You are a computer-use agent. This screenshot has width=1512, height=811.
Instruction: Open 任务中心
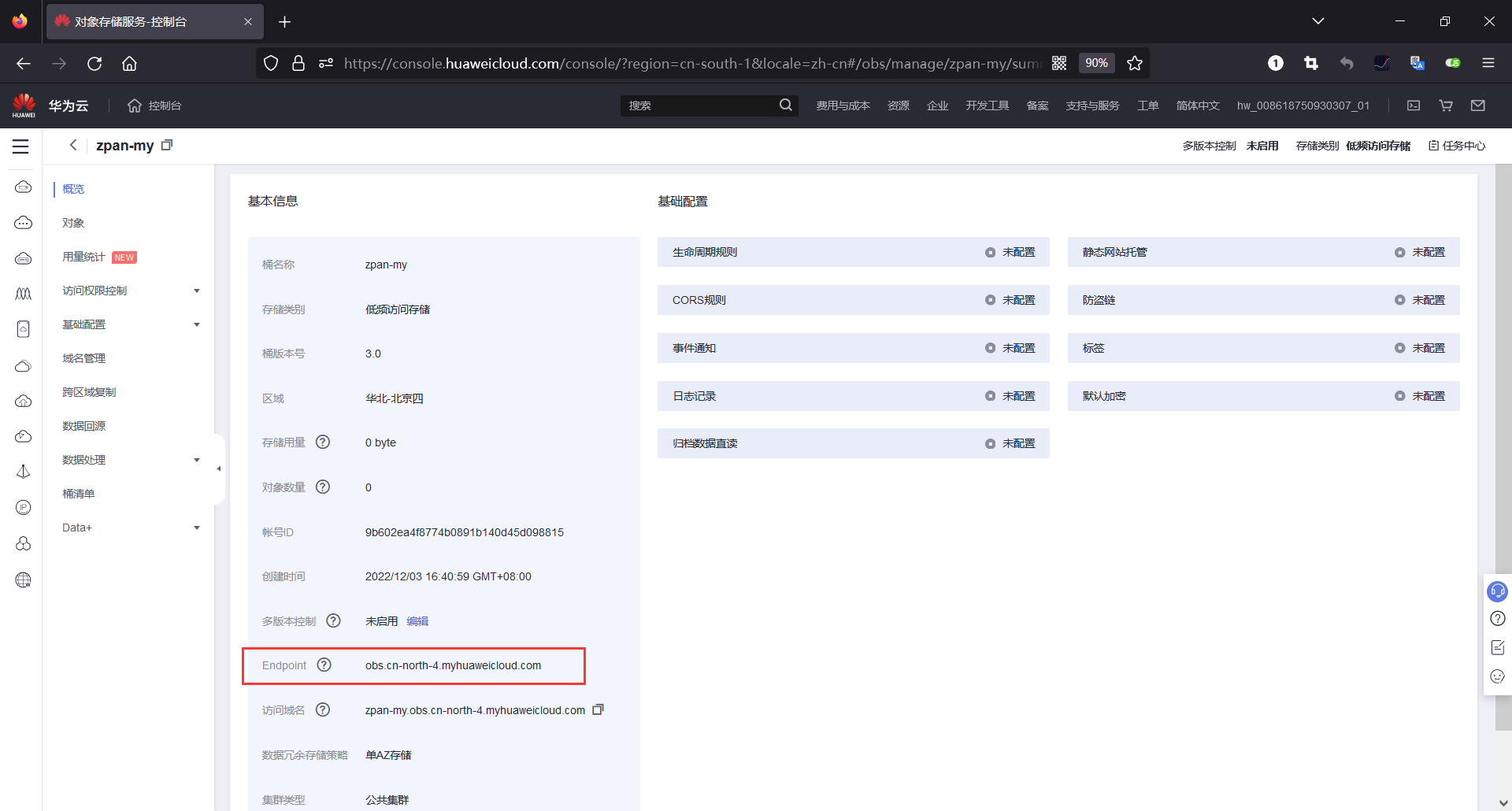coord(1457,146)
